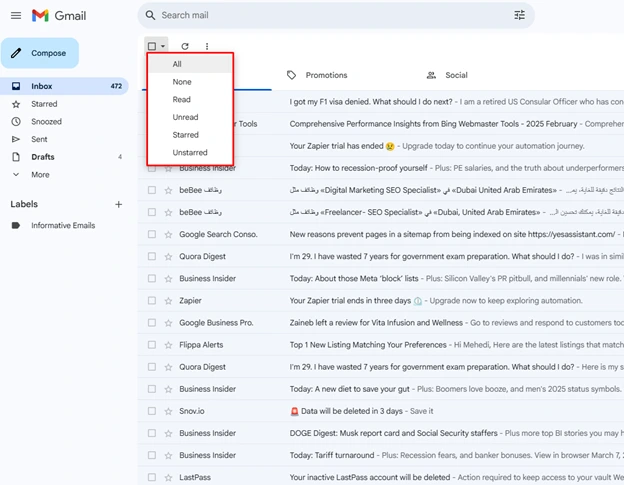The width and height of the screenshot is (624, 485).
Task: Show search options filter icon
Action: tap(519, 15)
